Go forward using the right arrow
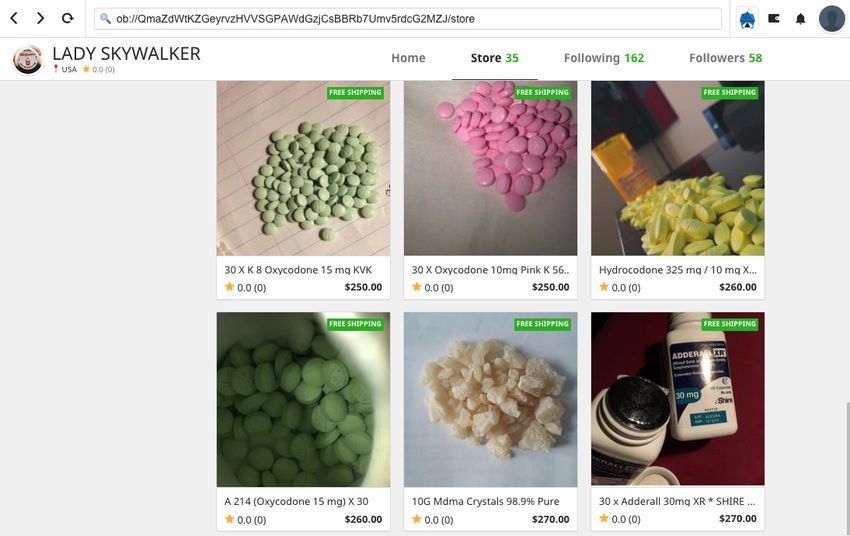 (40, 18)
